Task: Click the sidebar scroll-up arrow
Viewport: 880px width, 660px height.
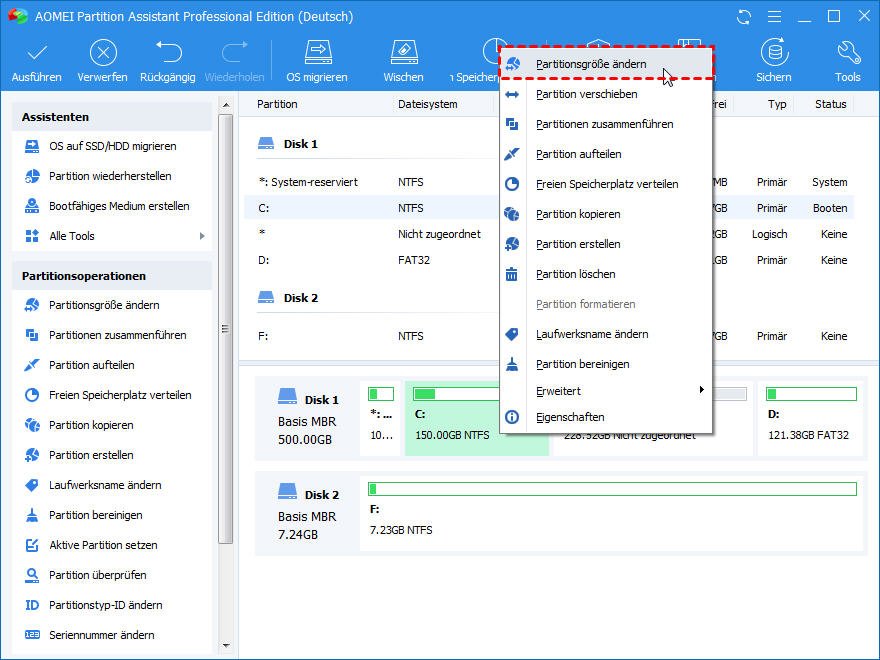Action: click(x=226, y=104)
